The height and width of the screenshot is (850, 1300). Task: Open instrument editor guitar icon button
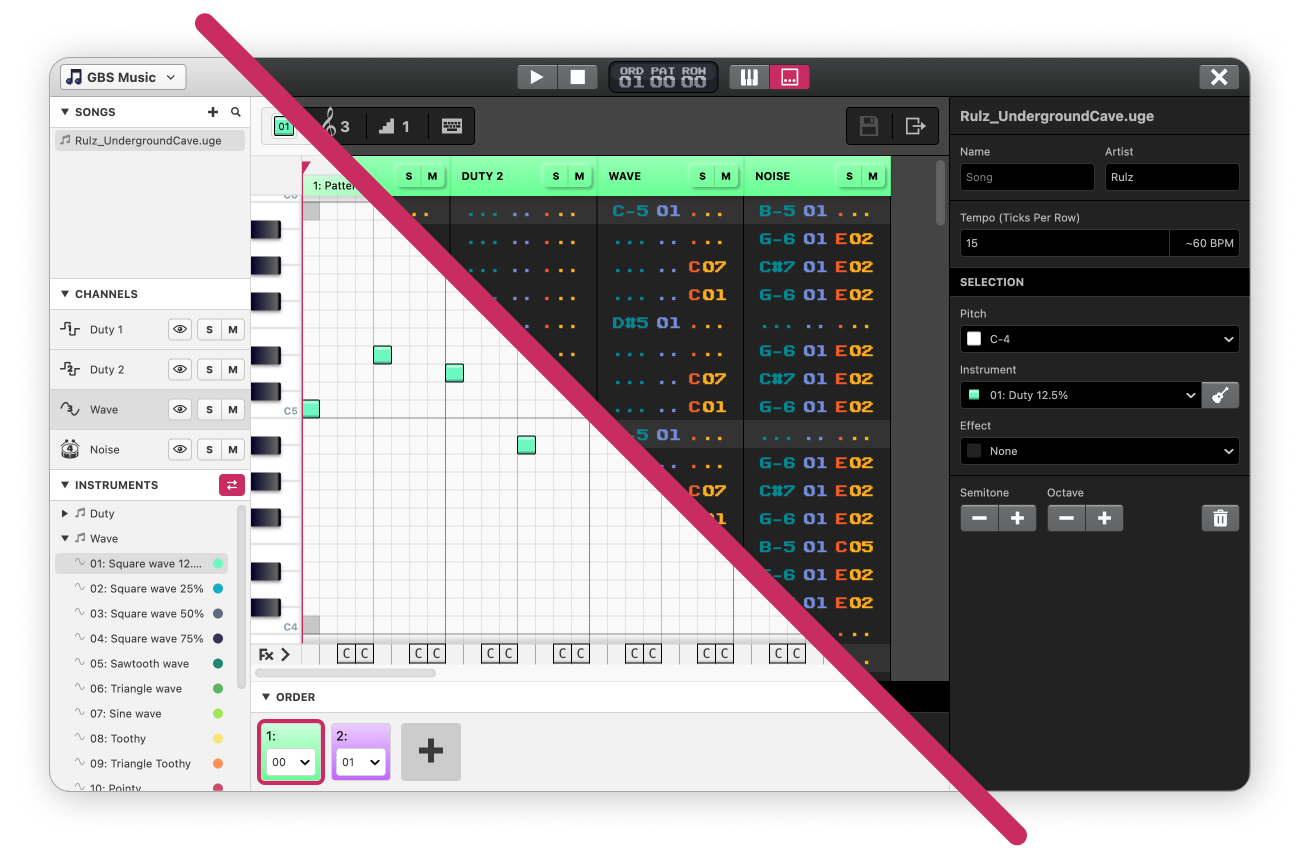1220,395
